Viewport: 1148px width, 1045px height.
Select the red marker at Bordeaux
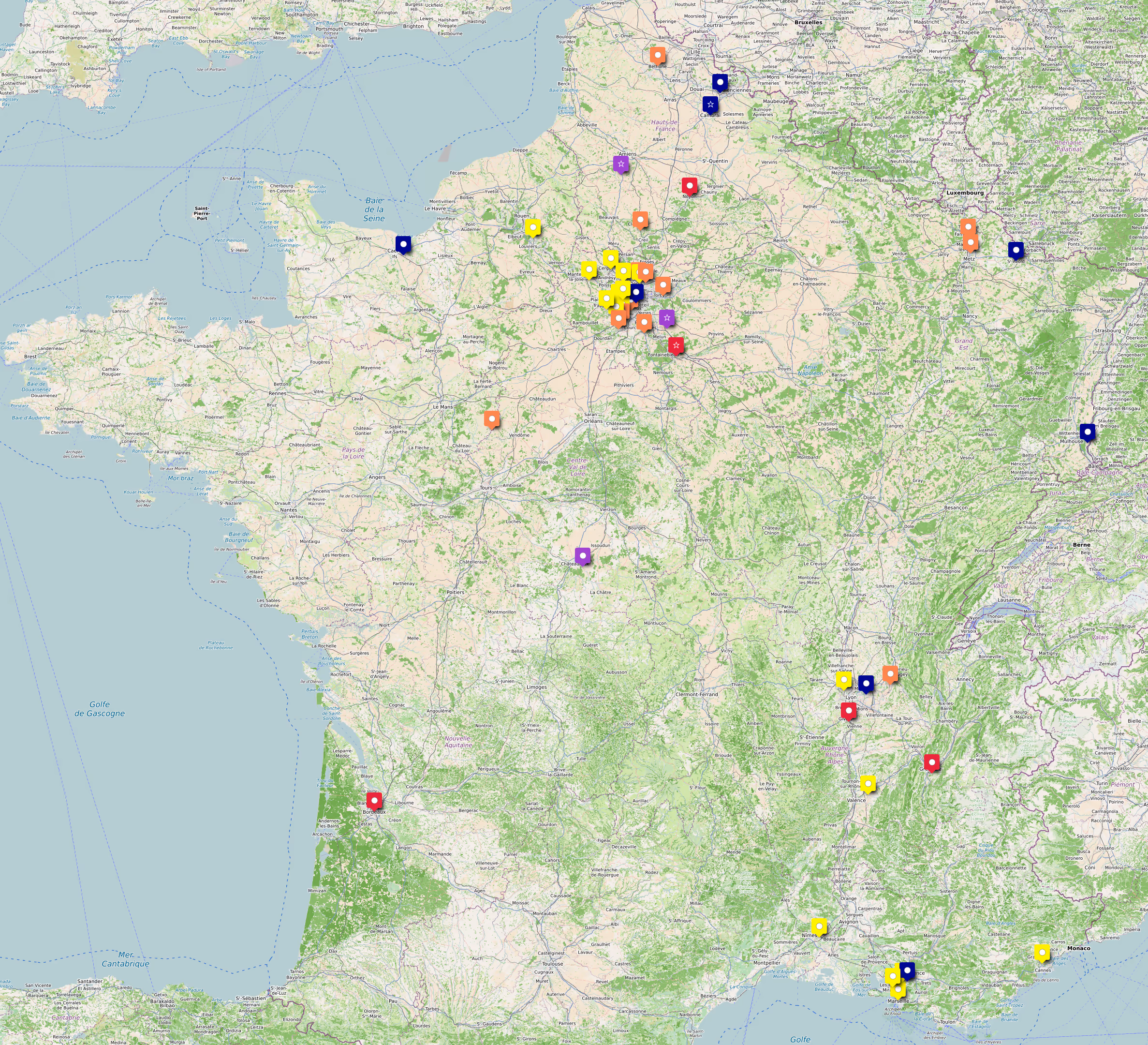[374, 800]
